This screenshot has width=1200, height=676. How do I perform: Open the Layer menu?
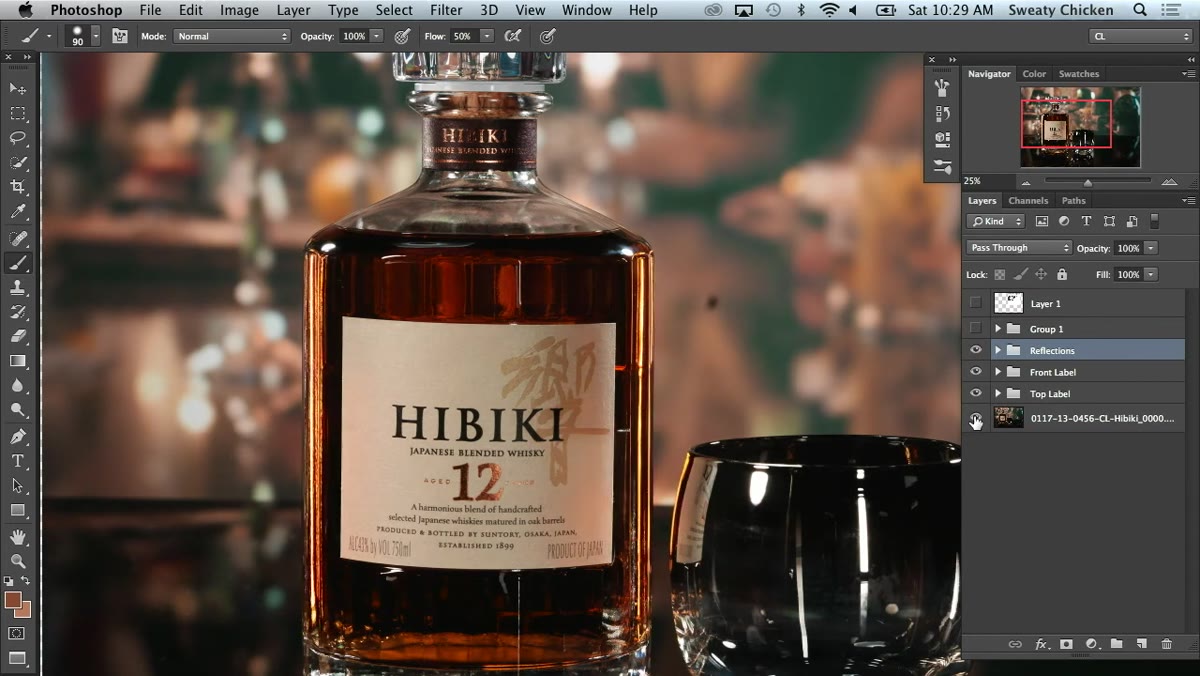pos(293,10)
